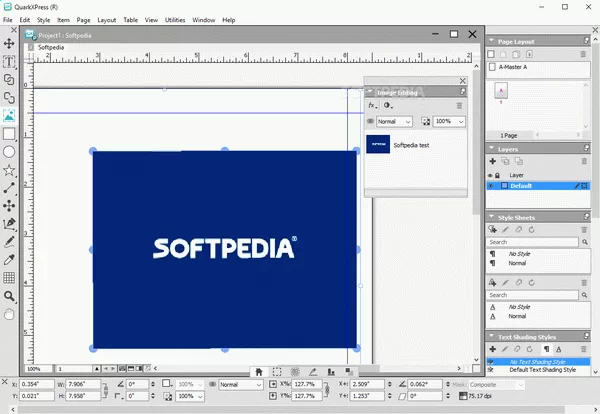Select the Softpedia test image entry
600x414 pixels.
[x=416, y=145]
